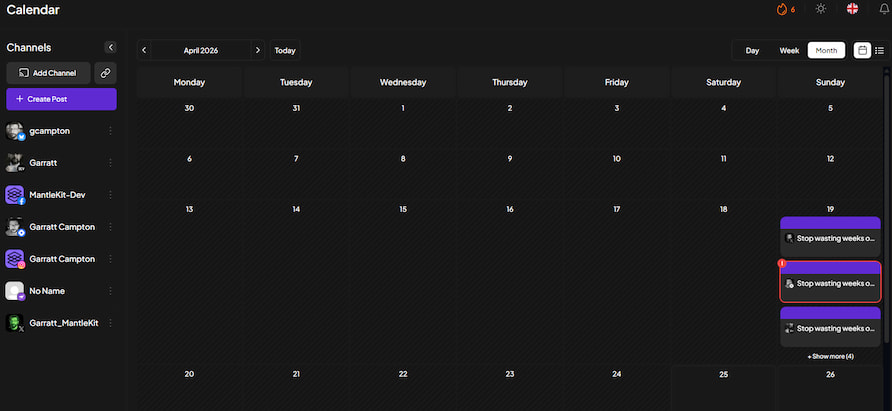Click the streak count number 6

(793, 10)
